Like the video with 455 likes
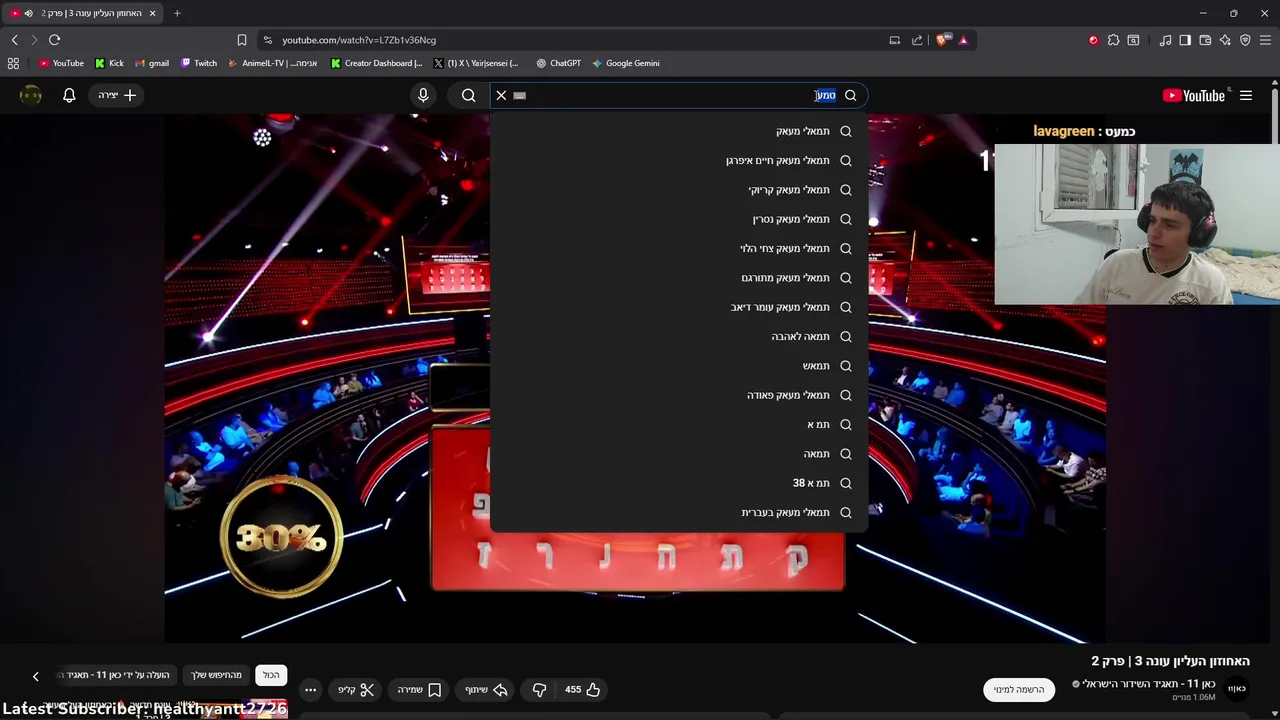 (583, 690)
